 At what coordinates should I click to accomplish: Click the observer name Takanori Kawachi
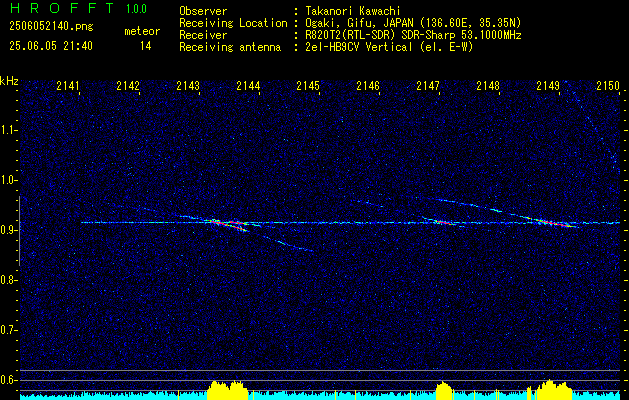click(353, 11)
